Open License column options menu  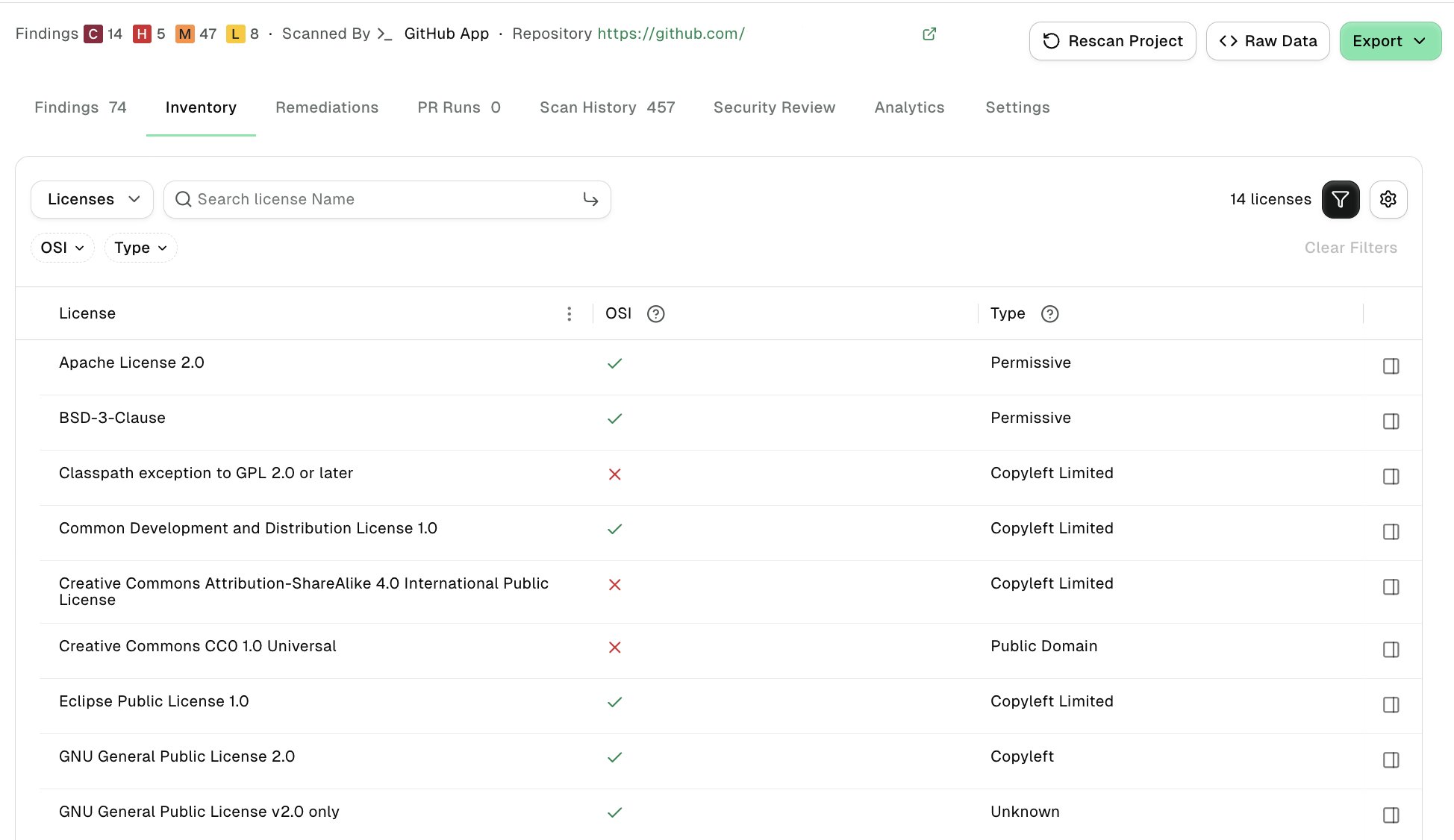click(x=569, y=313)
